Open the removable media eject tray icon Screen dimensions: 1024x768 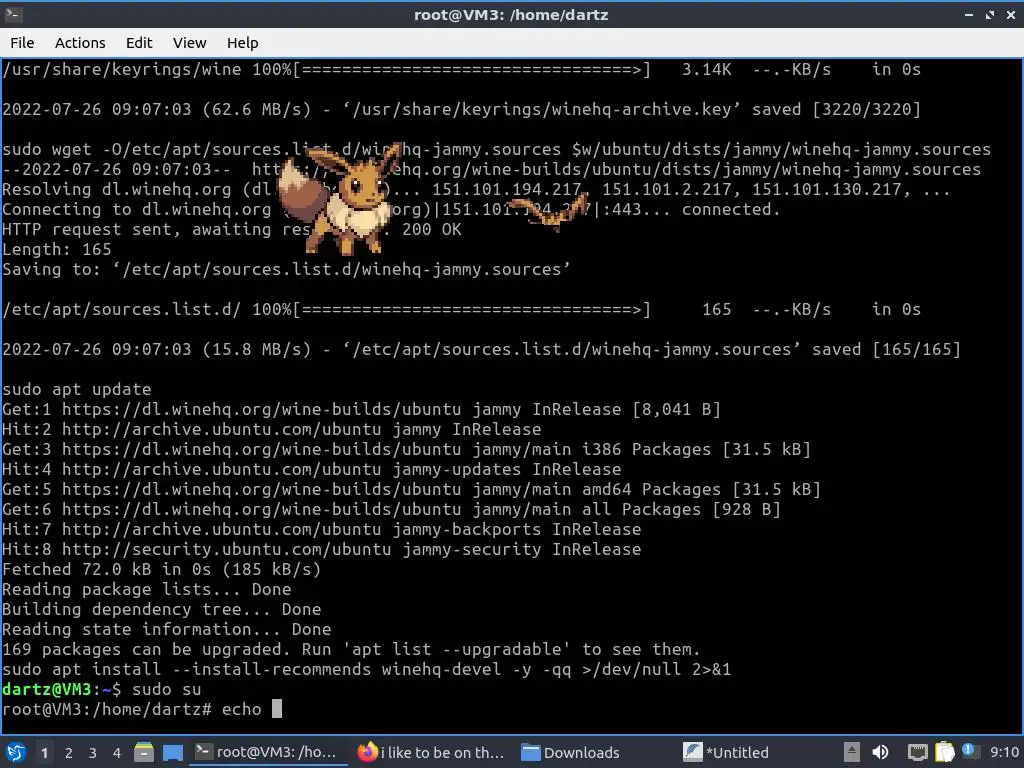pyautogui.click(x=851, y=752)
